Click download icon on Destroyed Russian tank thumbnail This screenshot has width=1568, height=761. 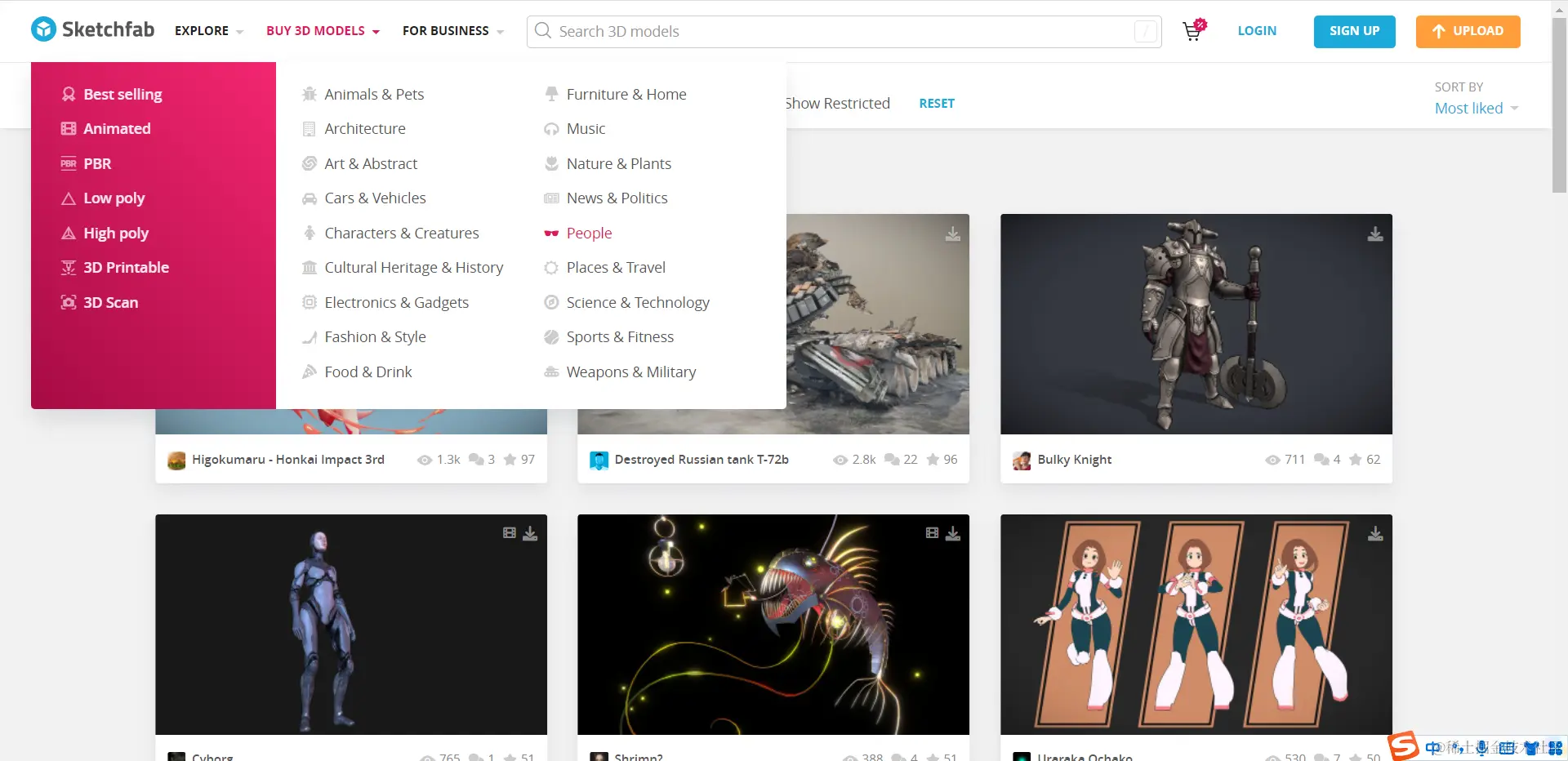tap(953, 234)
